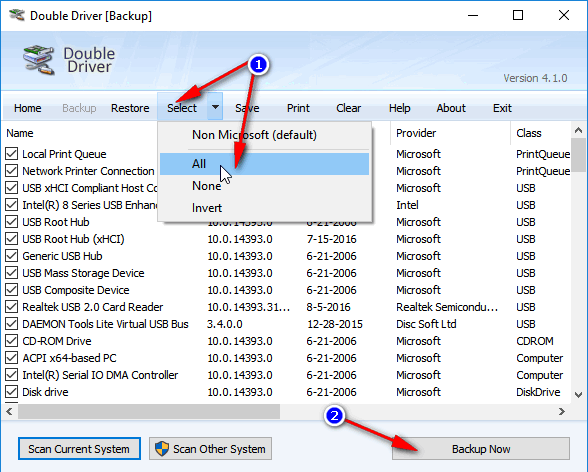Viewport: 588px width, 472px height.
Task: Click the Backup Now button
Action: 481,448
